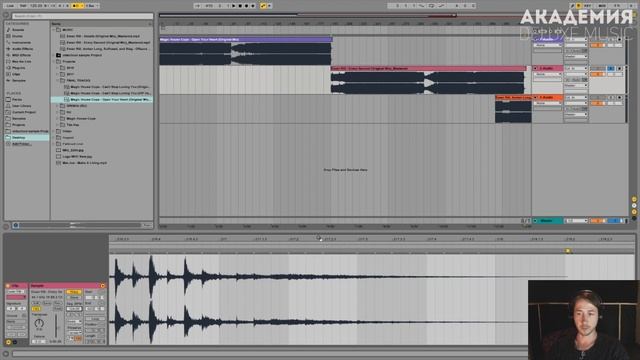This screenshot has width=640, height=360.
Task: Arm the 2 Audio track for recording
Action: pos(620,69)
